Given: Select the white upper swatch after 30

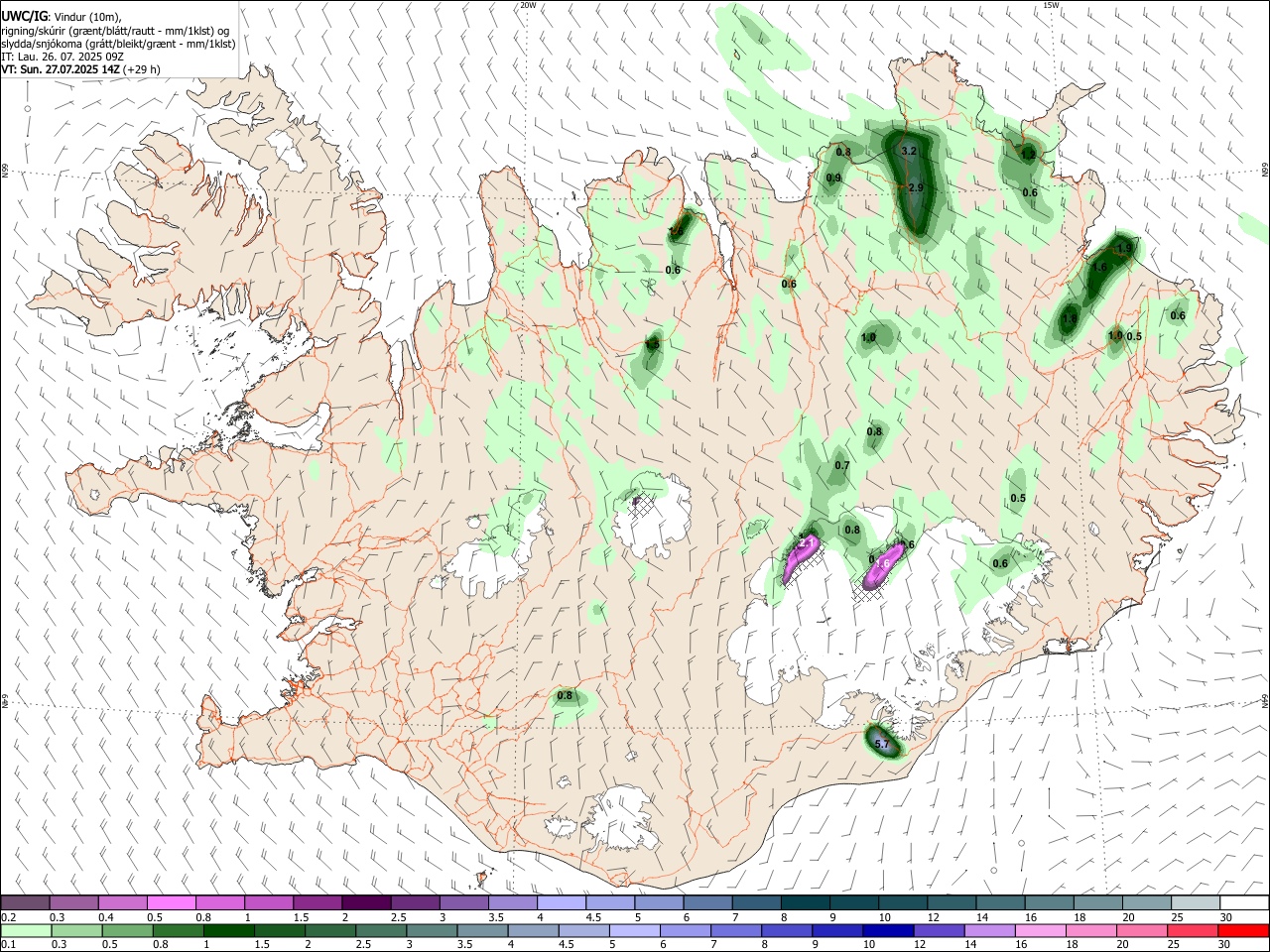Looking at the screenshot, I should 1244,903.
